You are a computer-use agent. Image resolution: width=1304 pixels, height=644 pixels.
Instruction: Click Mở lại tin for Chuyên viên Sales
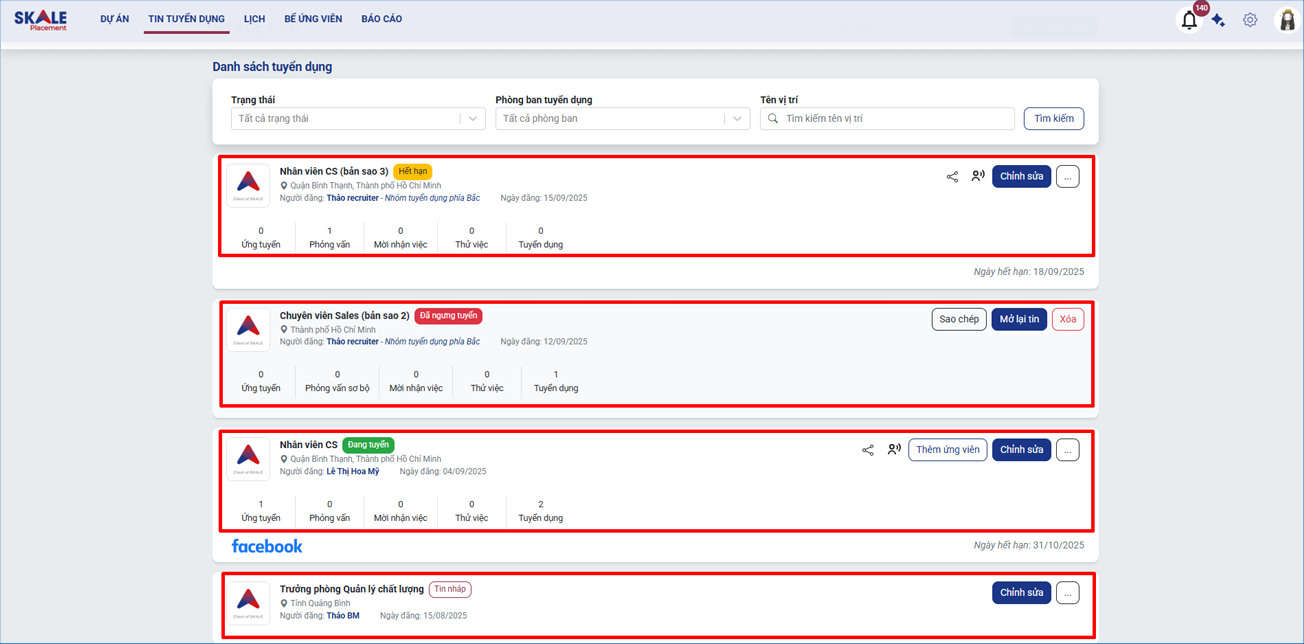click(1019, 320)
